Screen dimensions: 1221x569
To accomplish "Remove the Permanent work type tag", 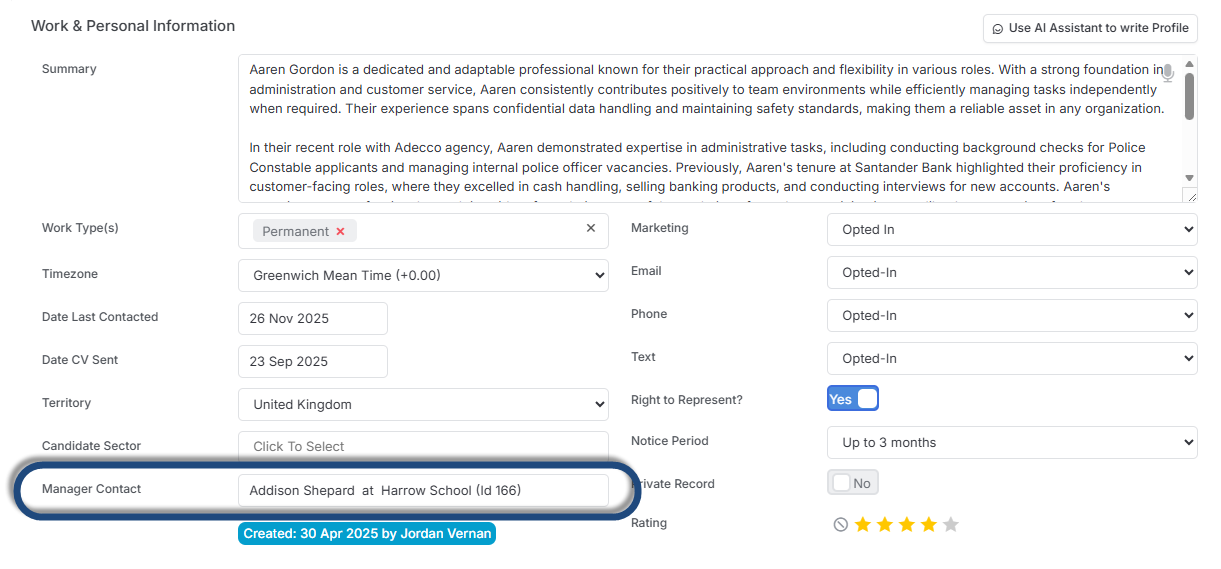I will click(x=340, y=231).
